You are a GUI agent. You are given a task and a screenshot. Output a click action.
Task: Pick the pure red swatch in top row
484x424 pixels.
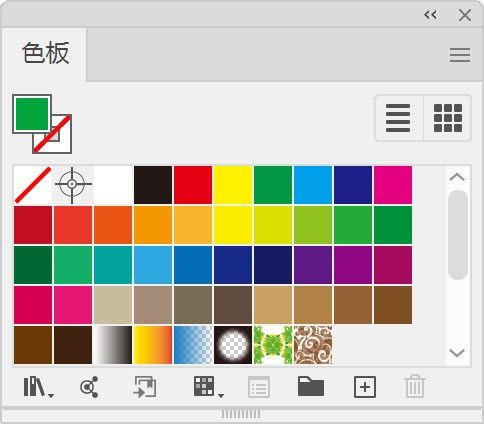tap(193, 185)
